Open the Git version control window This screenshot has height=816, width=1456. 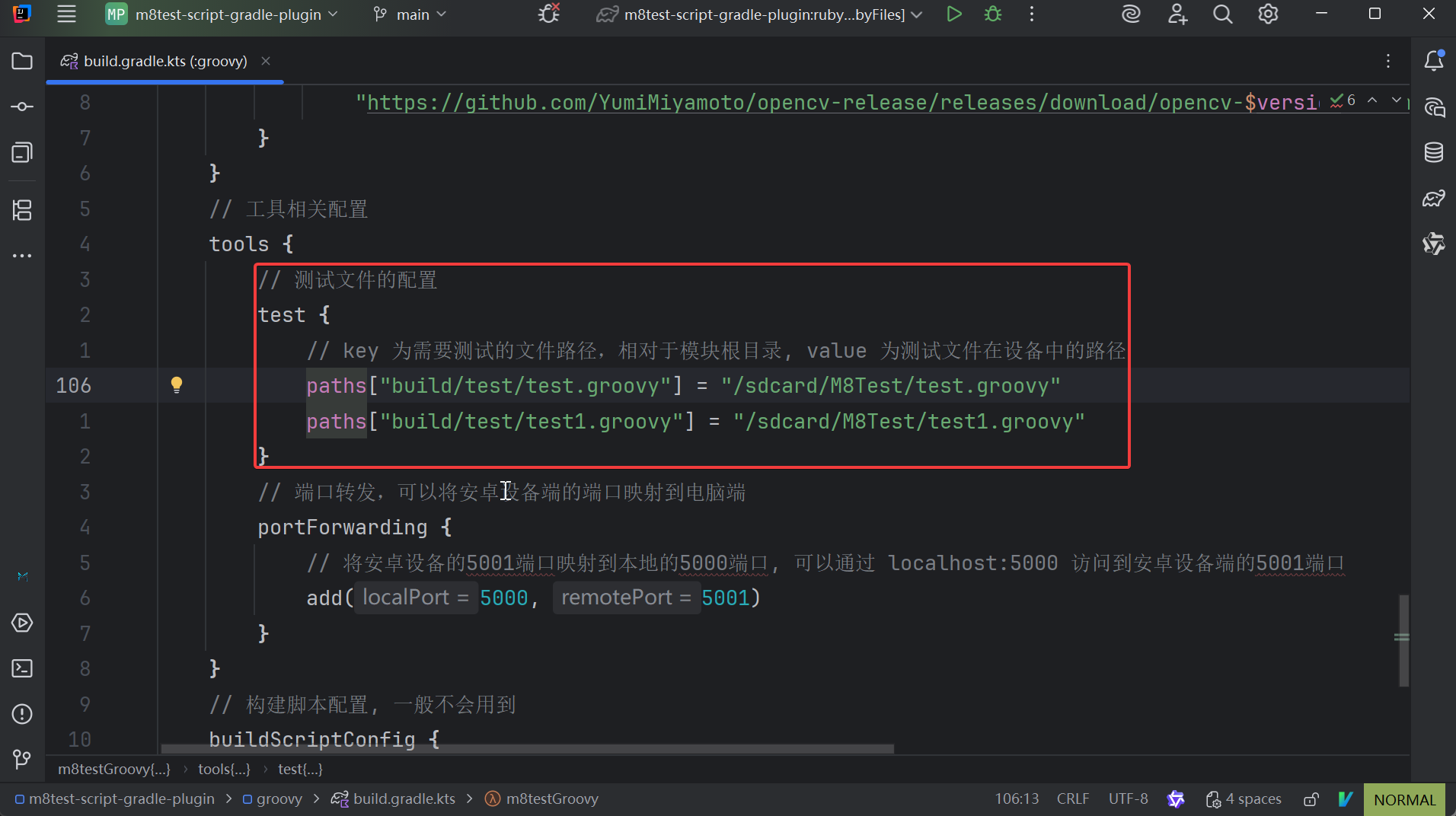[x=22, y=759]
